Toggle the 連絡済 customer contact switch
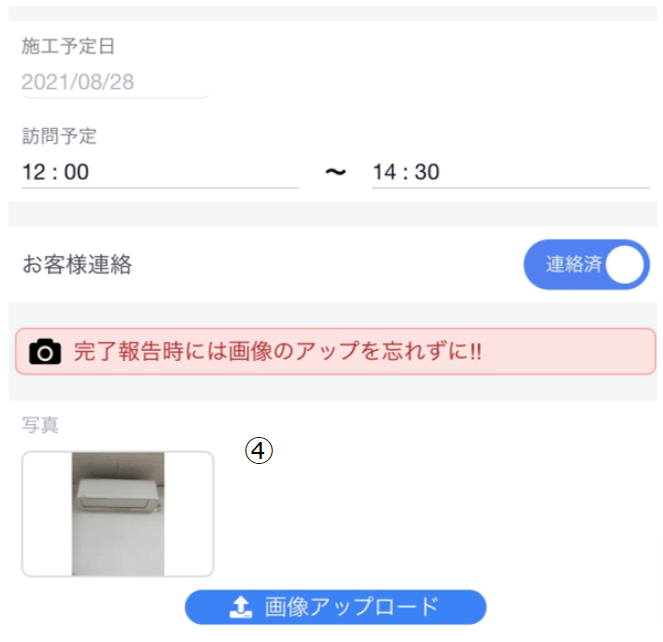The width and height of the screenshot is (663, 642). pyautogui.click(x=586, y=265)
